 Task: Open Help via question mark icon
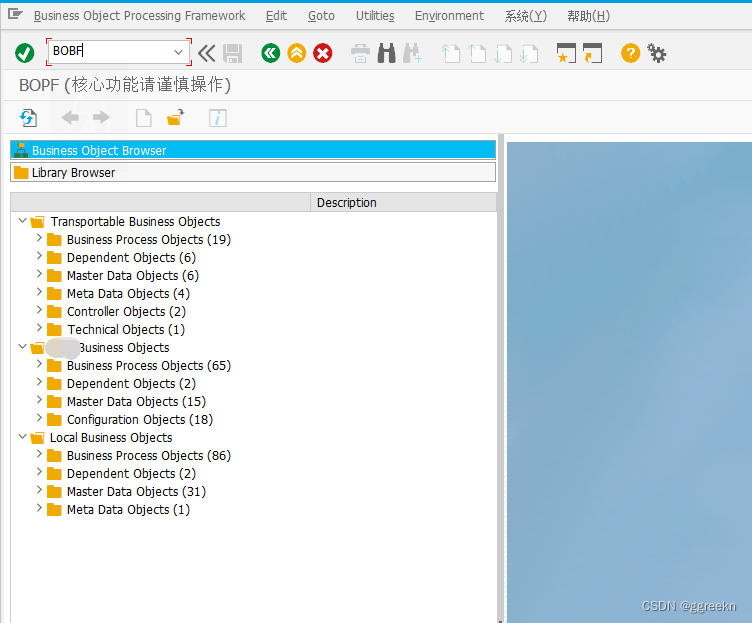(630, 53)
